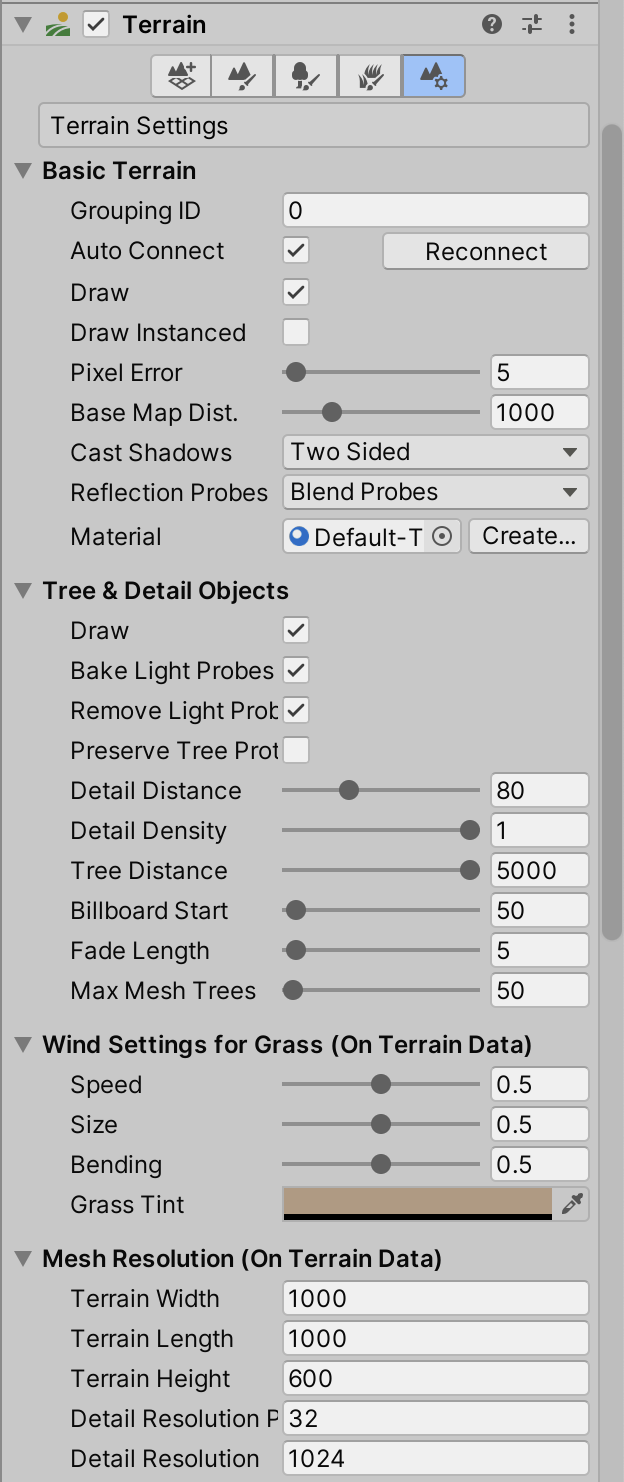This screenshot has width=624, height=1482.
Task: Open the Cast Shadows dropdown
Action: coord(435,452)
